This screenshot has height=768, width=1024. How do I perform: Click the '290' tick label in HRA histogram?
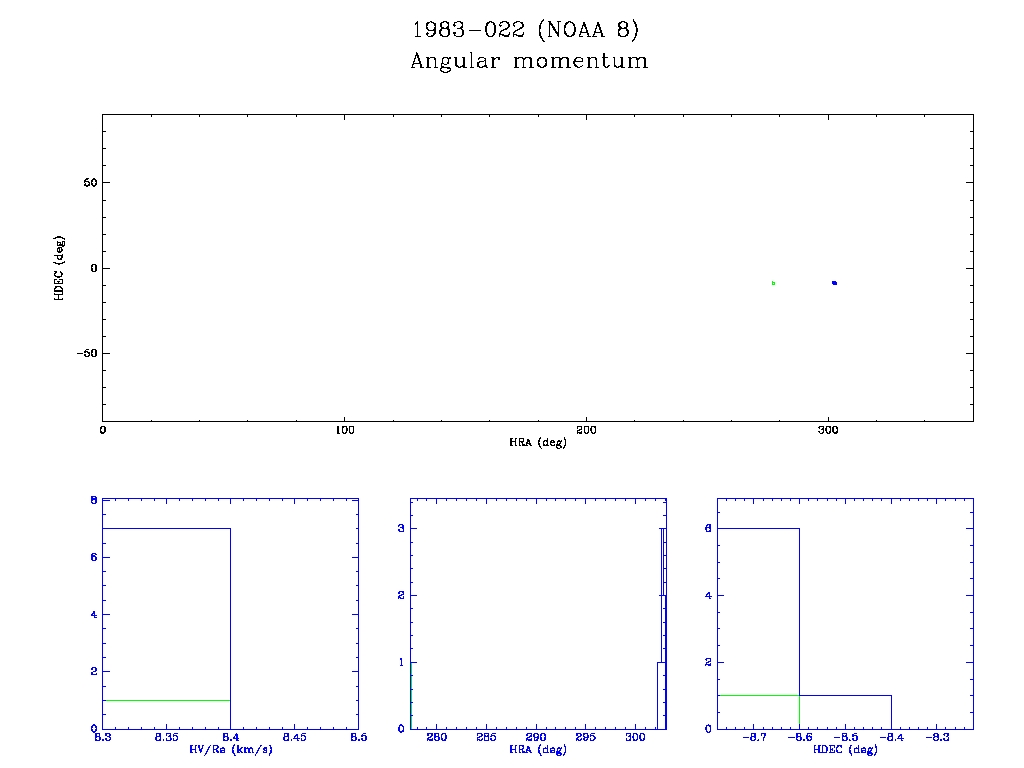point(536,737)
